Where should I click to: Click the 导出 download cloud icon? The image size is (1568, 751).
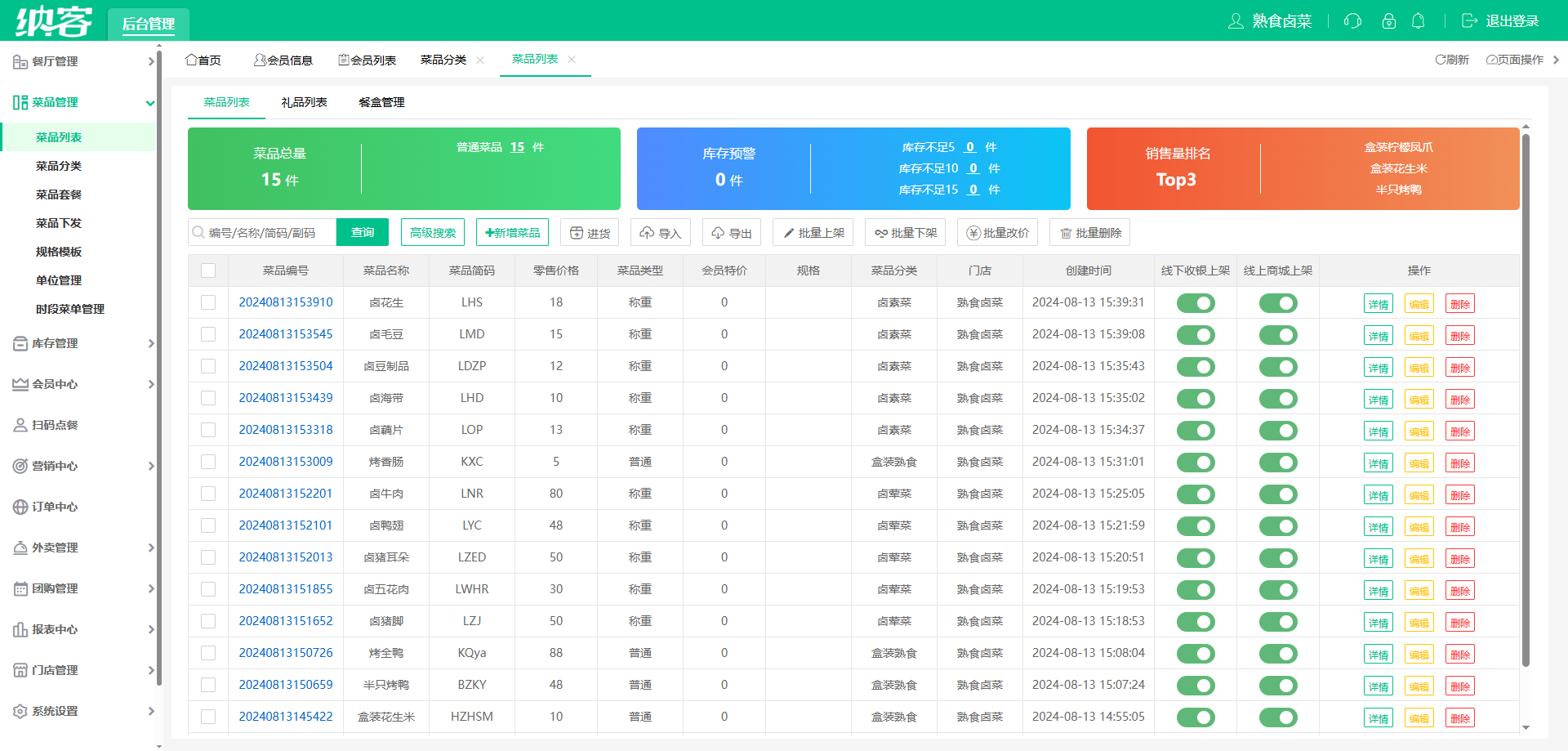(718, 233)
